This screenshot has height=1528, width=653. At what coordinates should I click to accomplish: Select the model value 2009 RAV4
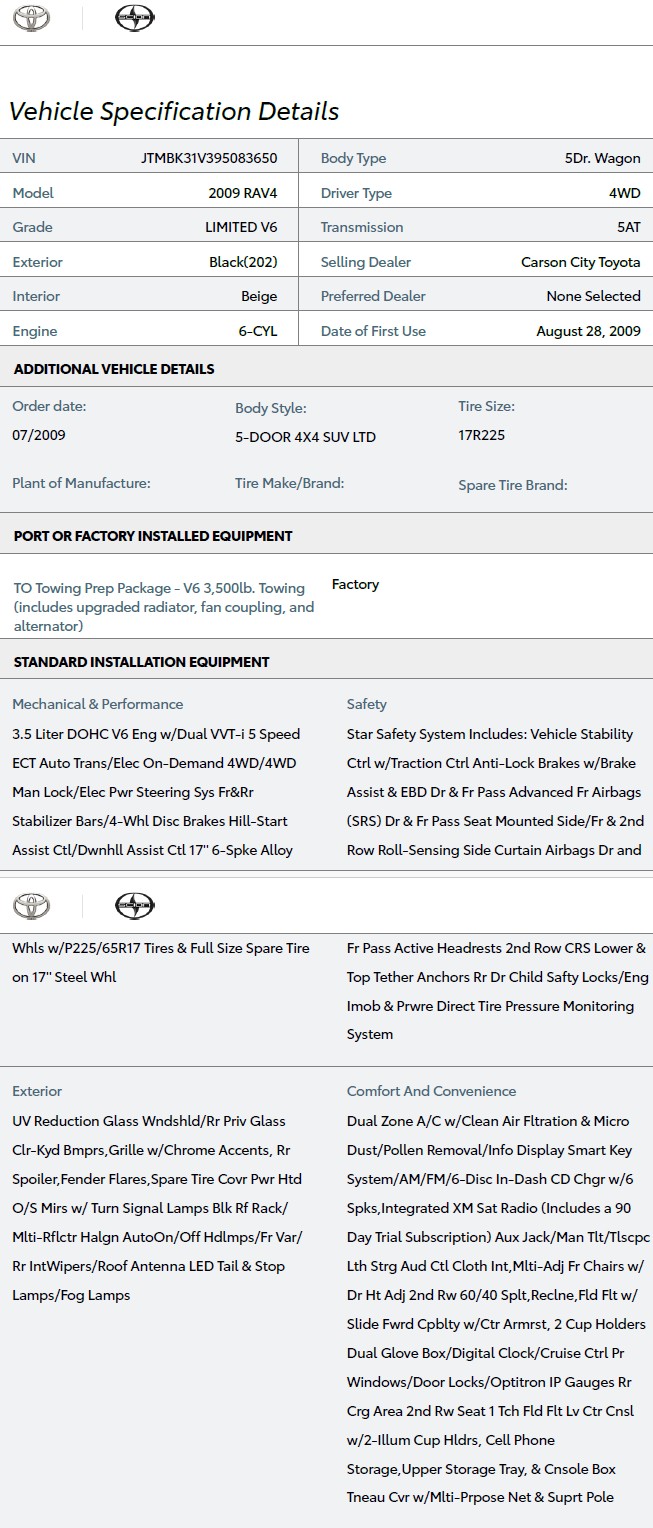(x=243, y=193)
